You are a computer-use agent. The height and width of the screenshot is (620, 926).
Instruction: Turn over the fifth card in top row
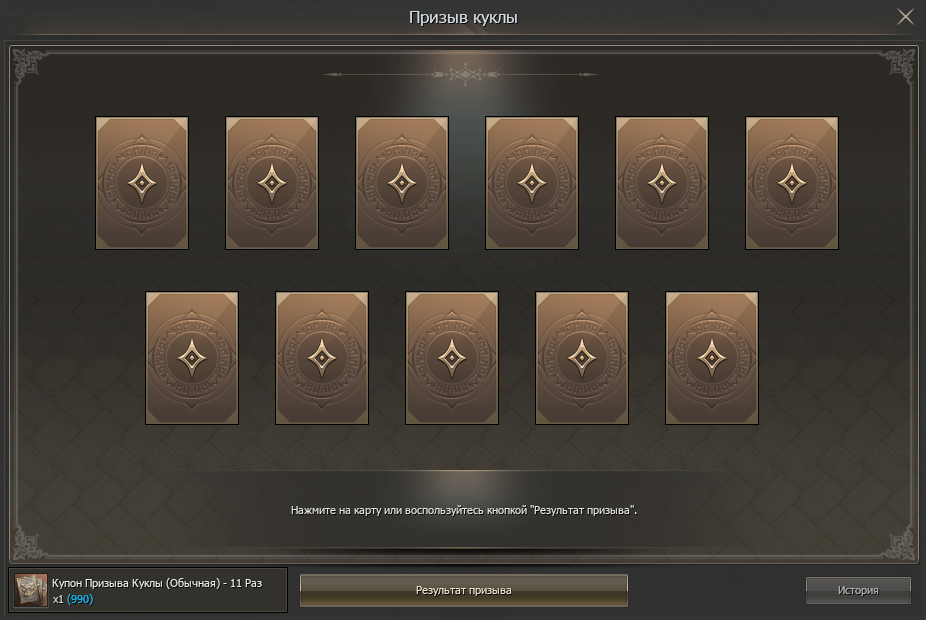coord(661,183)
